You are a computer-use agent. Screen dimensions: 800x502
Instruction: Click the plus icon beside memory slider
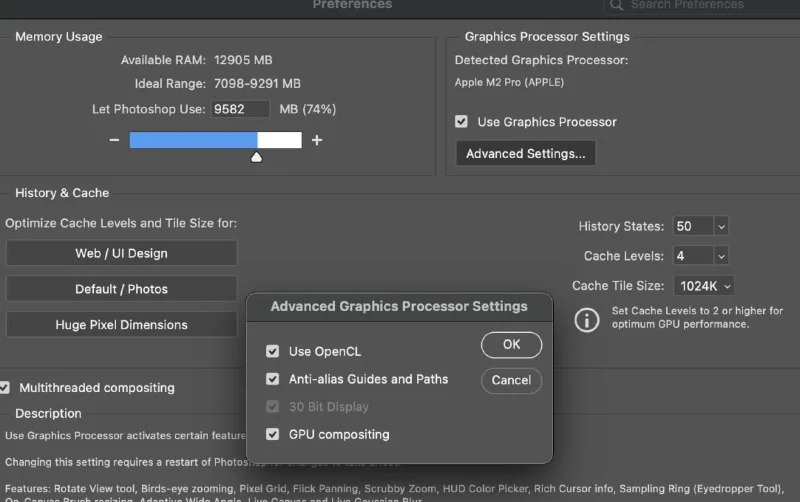317,140
